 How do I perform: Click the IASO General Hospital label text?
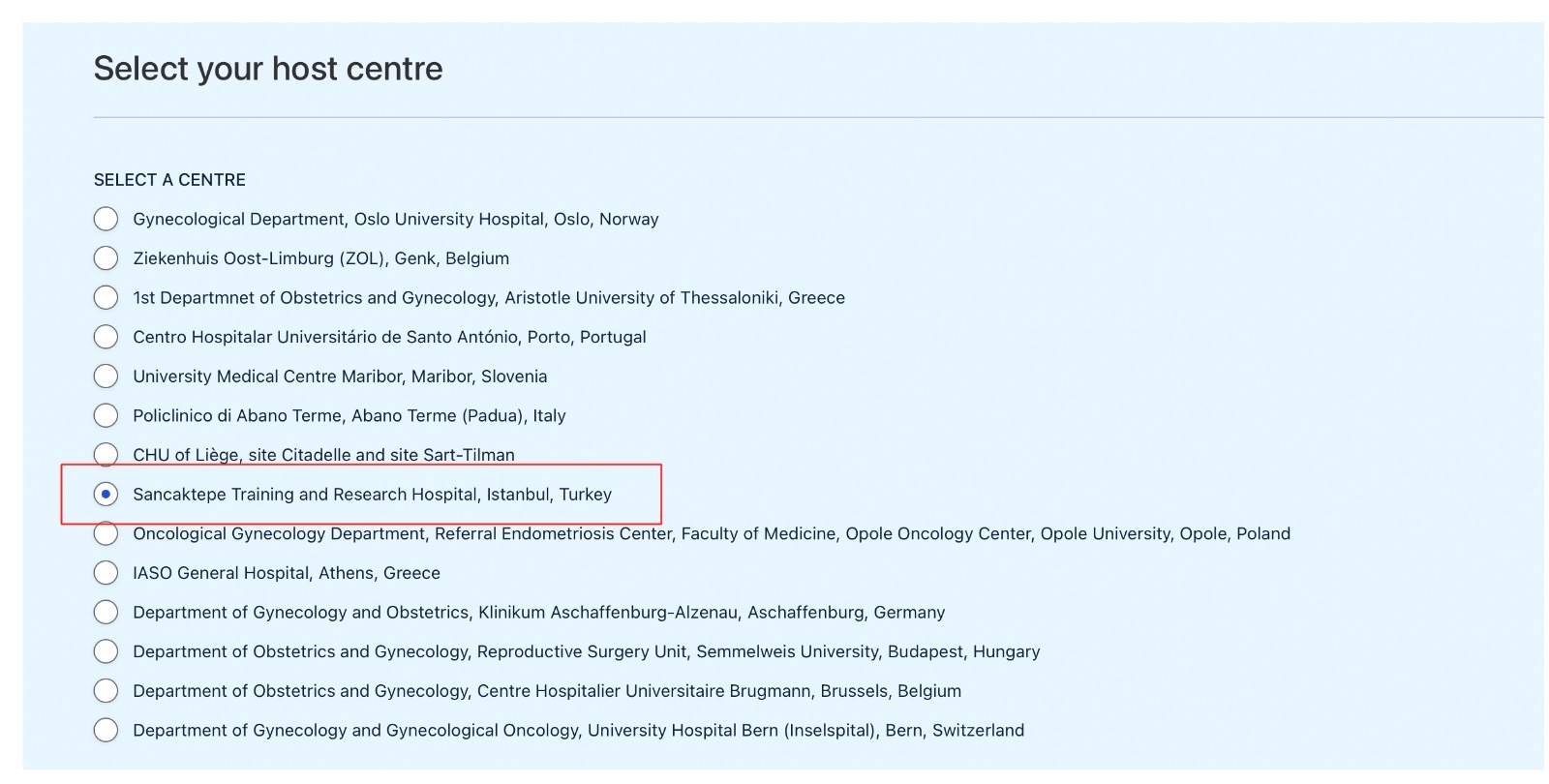(286, 573)
